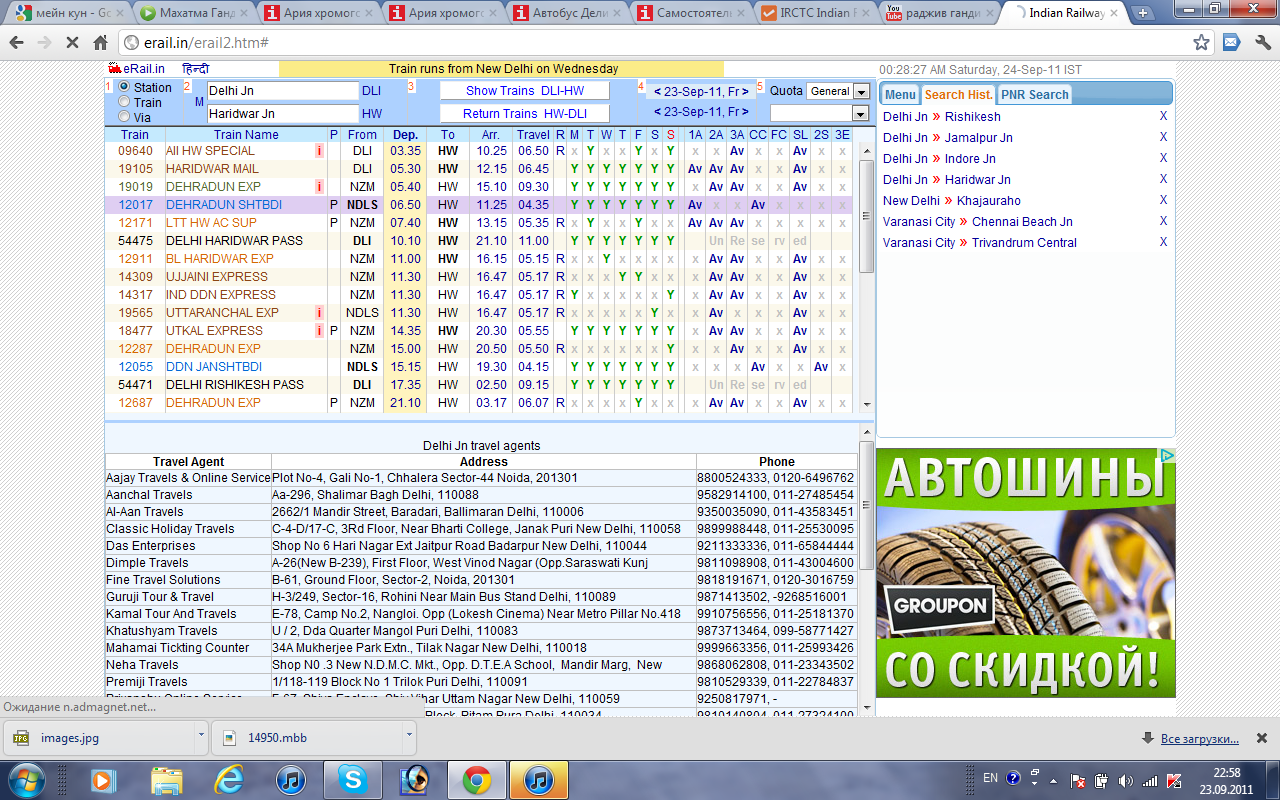Open the Chrome wrench settings menu
The height and width of the screenshot is (800, 1280).
pos(1261,43)
